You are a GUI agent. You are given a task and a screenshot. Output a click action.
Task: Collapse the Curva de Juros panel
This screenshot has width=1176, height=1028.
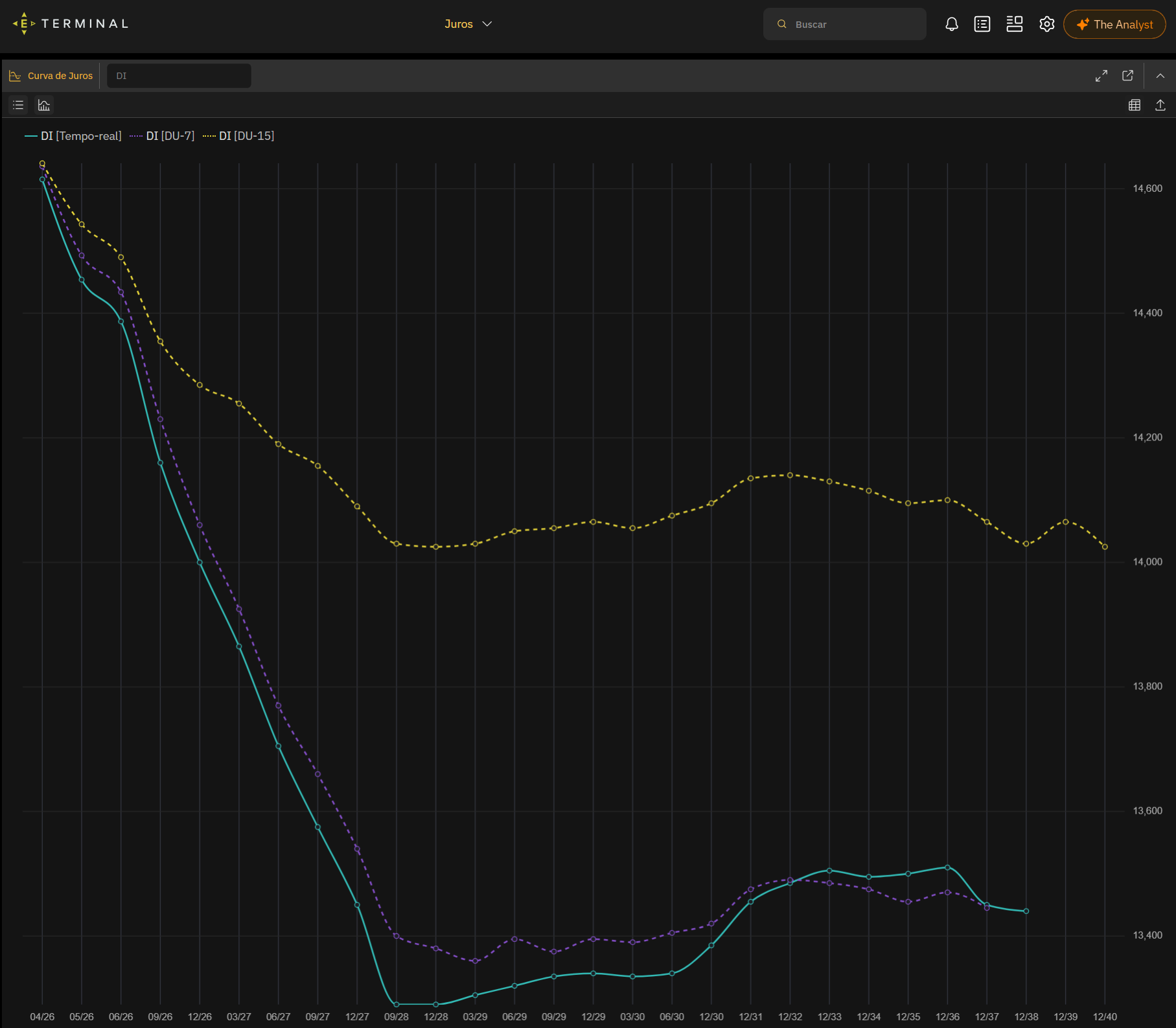tap(1160, 76)
